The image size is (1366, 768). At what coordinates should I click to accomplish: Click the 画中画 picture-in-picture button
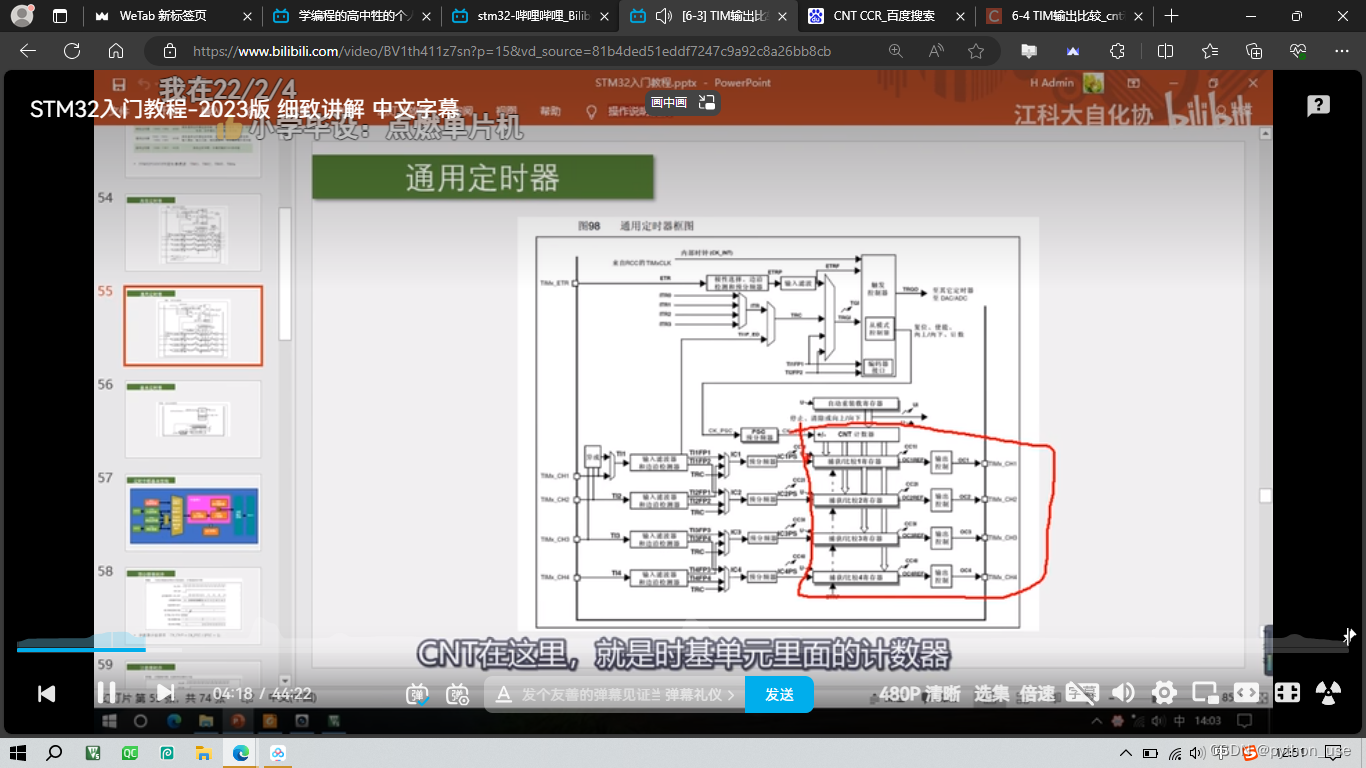click(x=669, y=102)
